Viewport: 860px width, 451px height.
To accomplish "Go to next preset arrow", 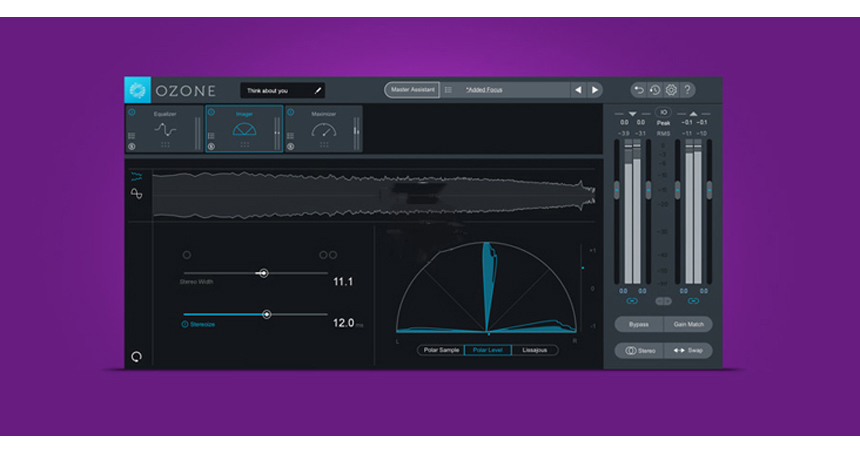I will coord(595,90).
